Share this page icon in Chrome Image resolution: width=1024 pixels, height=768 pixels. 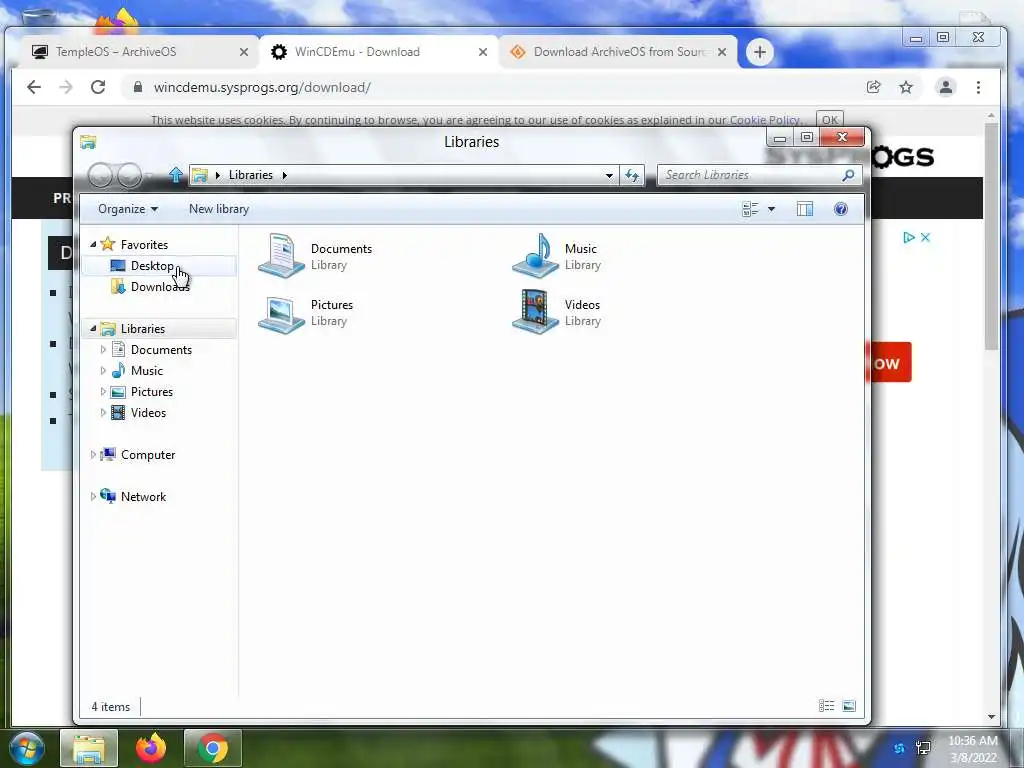[873, 87]
